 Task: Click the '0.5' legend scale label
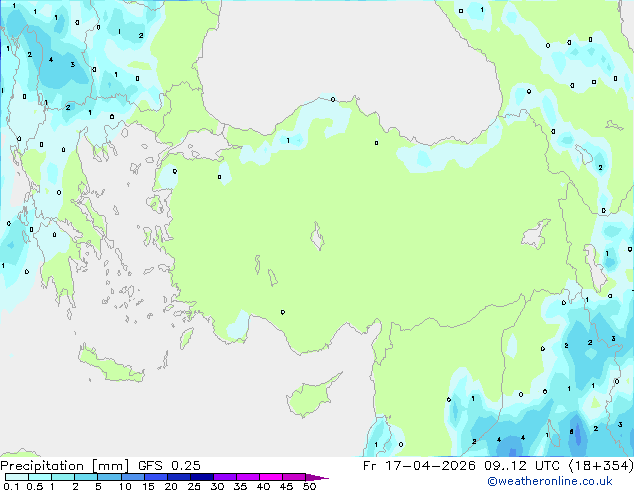pyautogui.click(x=35, y=486)
